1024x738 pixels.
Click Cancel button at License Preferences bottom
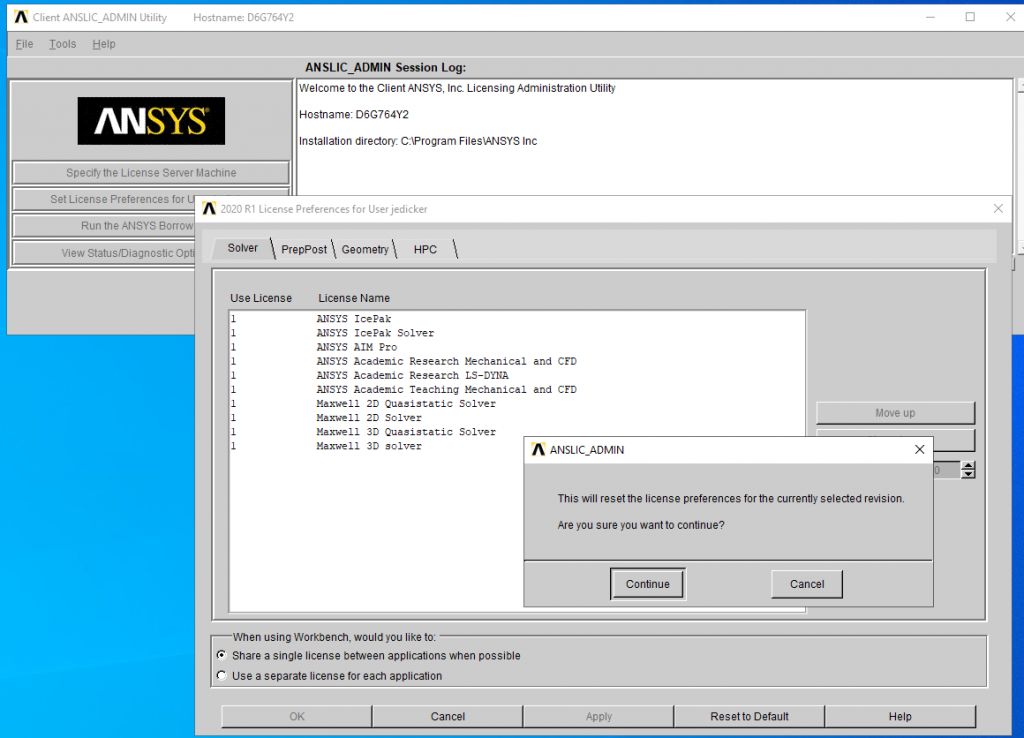(x=447, y=716)
